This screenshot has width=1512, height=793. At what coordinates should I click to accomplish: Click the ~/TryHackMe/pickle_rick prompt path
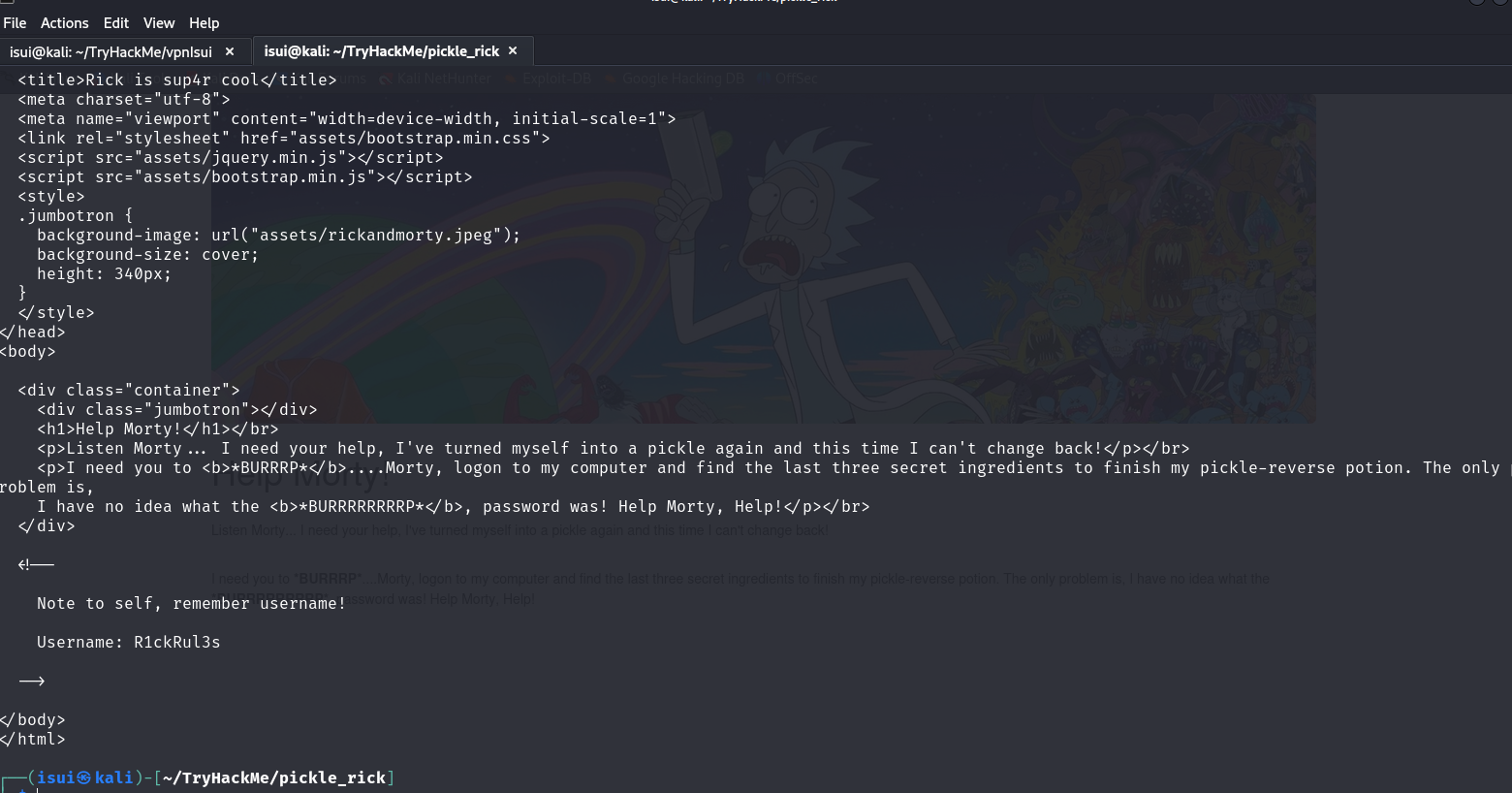coord(274,777)
